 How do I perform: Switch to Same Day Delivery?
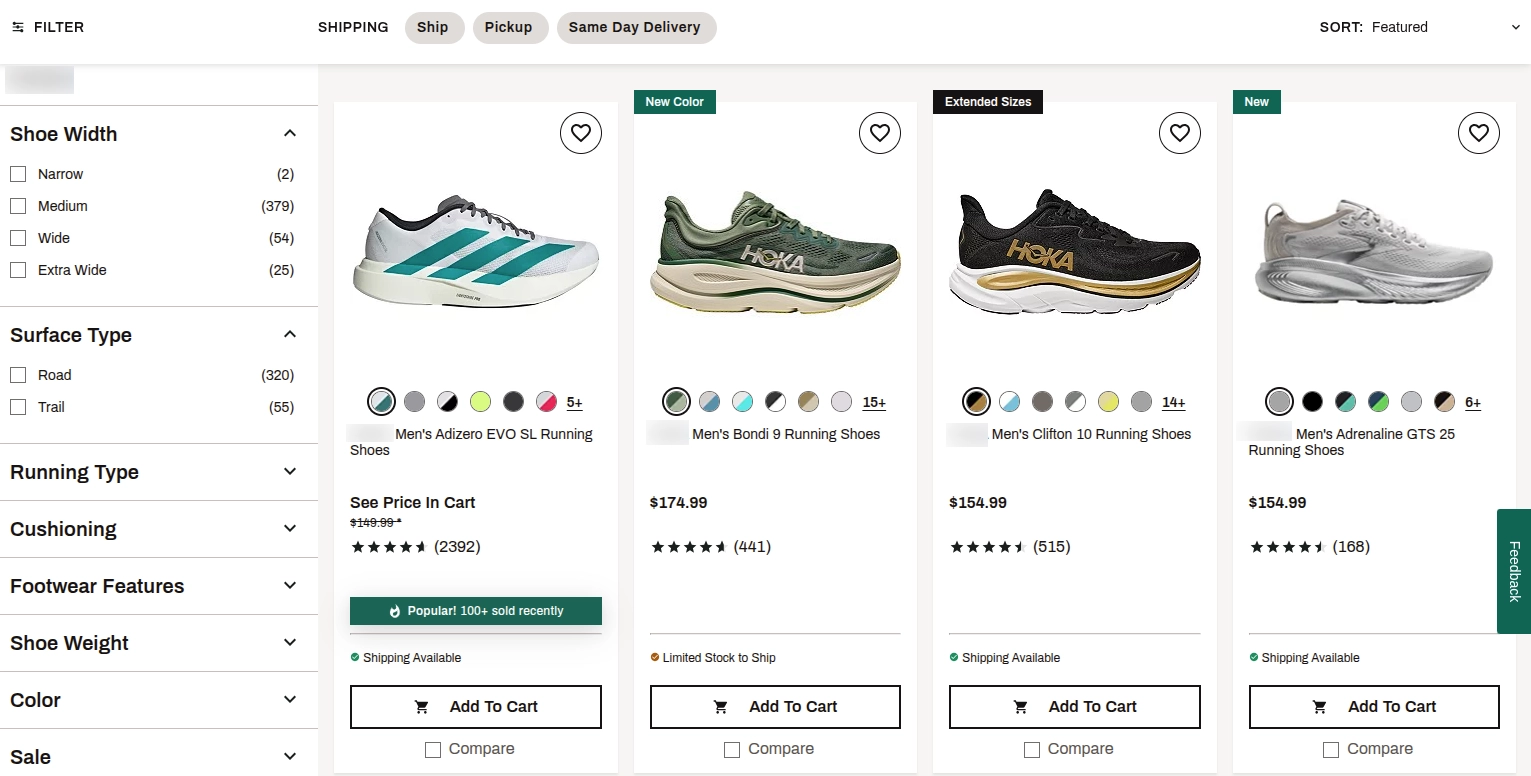pyautogui.click(x=636, y=27)
